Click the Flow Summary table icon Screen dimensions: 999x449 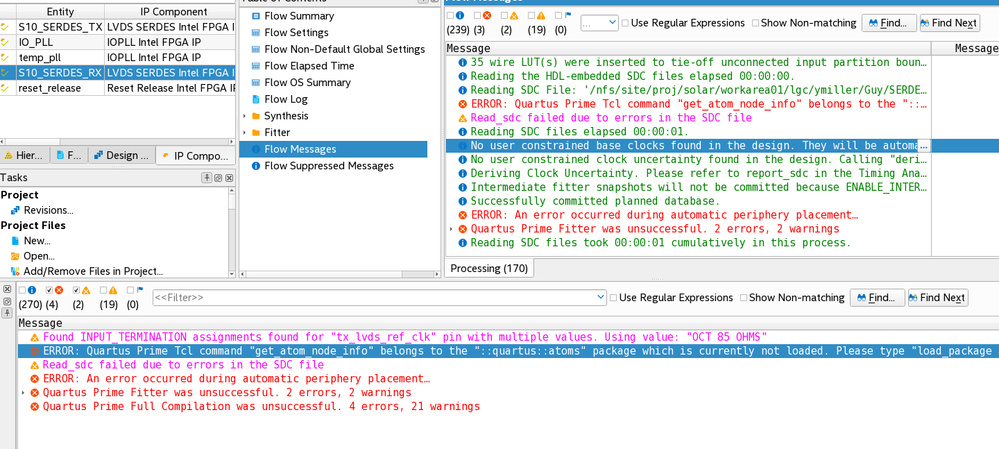[256, 16]
